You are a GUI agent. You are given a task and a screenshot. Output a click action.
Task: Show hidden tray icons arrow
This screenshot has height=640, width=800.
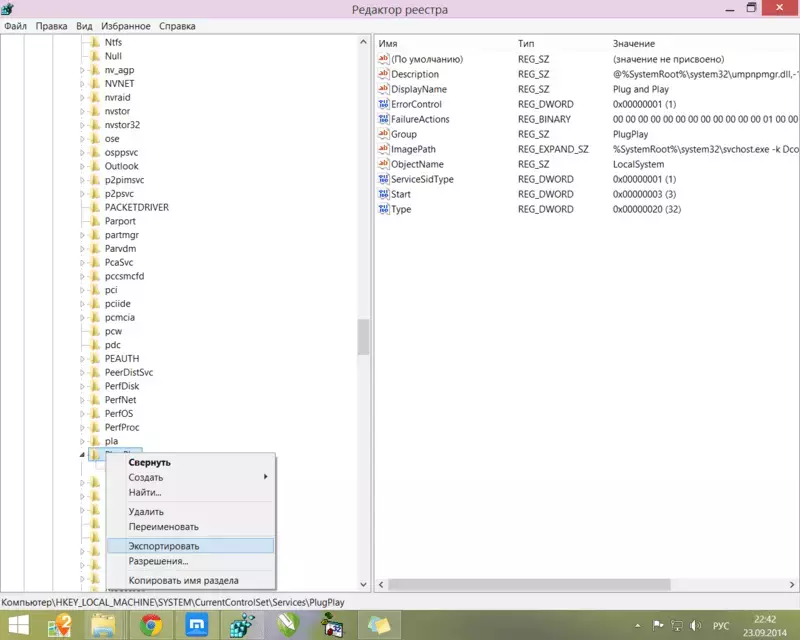pyautogui.click(x=637, y=626)
